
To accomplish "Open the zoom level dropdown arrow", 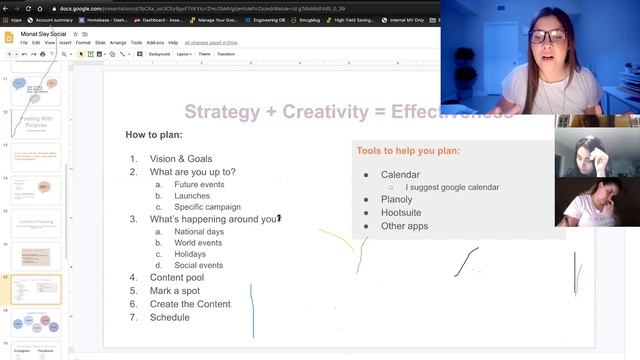I will [x=71, y=54].
